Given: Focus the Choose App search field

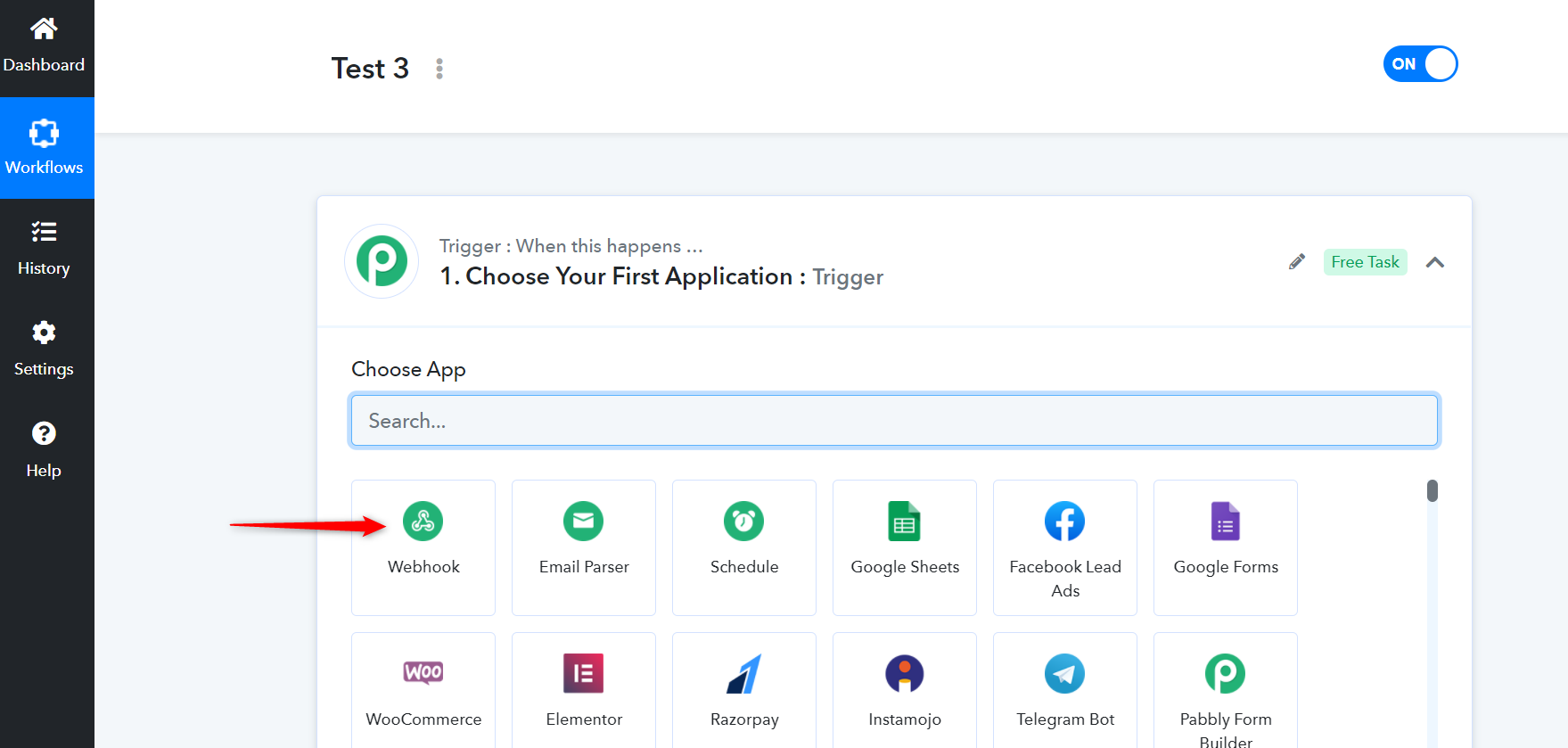Looking at the screenshot, I should click(x=894, y=421).
